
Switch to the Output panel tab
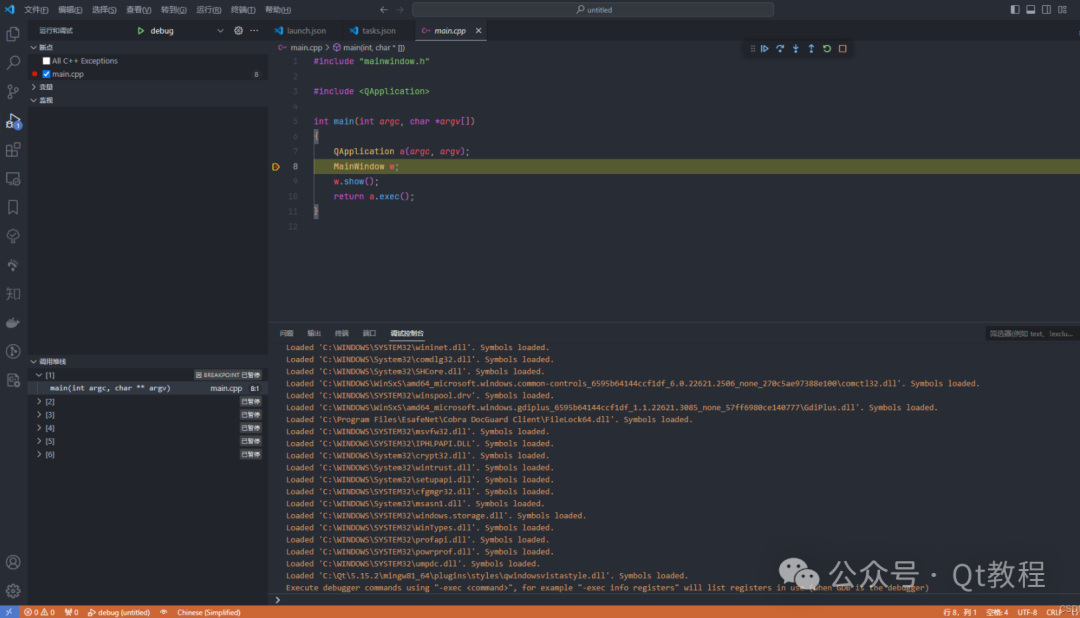[314, 333]
